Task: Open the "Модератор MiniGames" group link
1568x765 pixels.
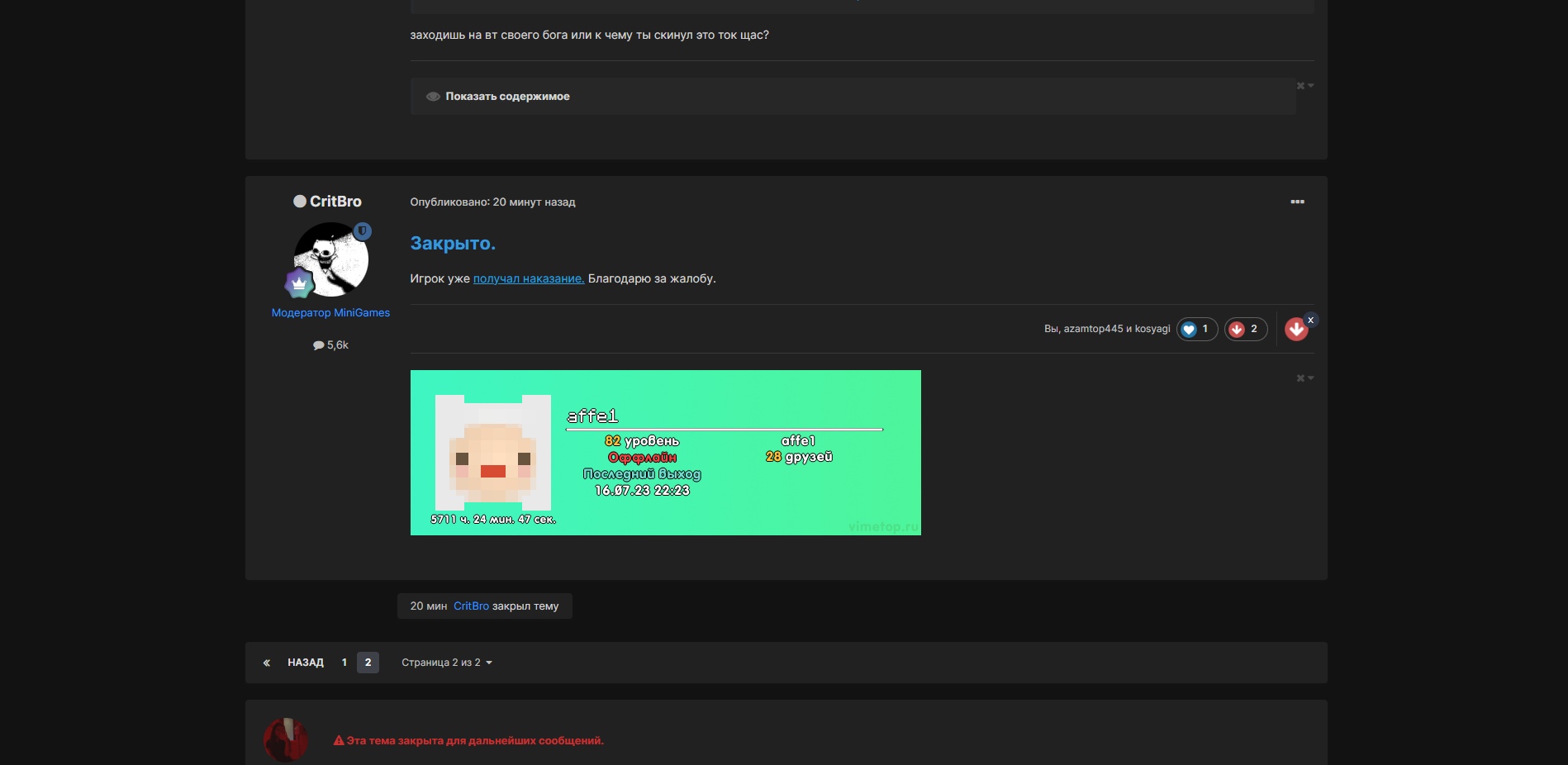Action: click(330, 312)
